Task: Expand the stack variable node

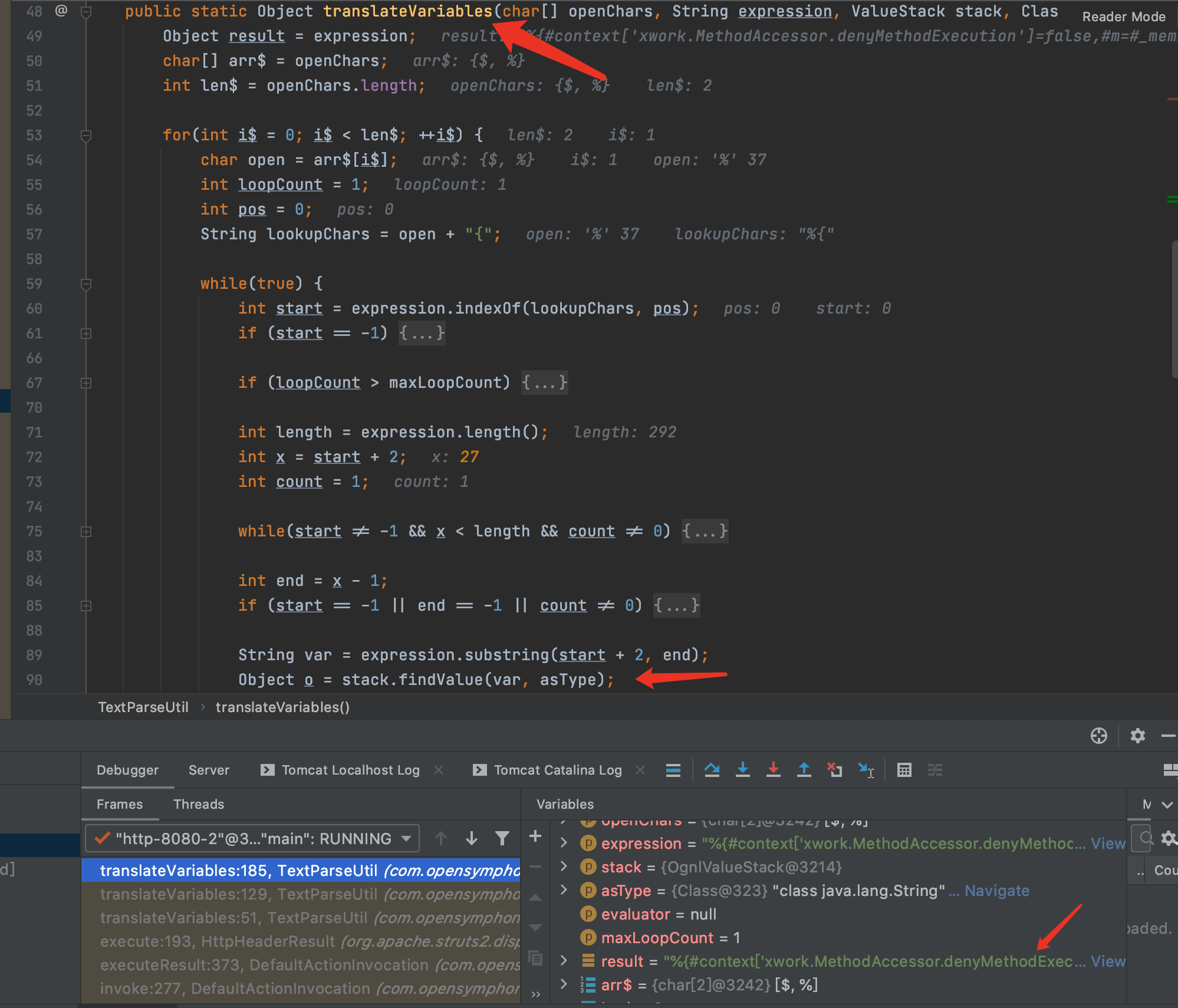Action: click(564, 867)
